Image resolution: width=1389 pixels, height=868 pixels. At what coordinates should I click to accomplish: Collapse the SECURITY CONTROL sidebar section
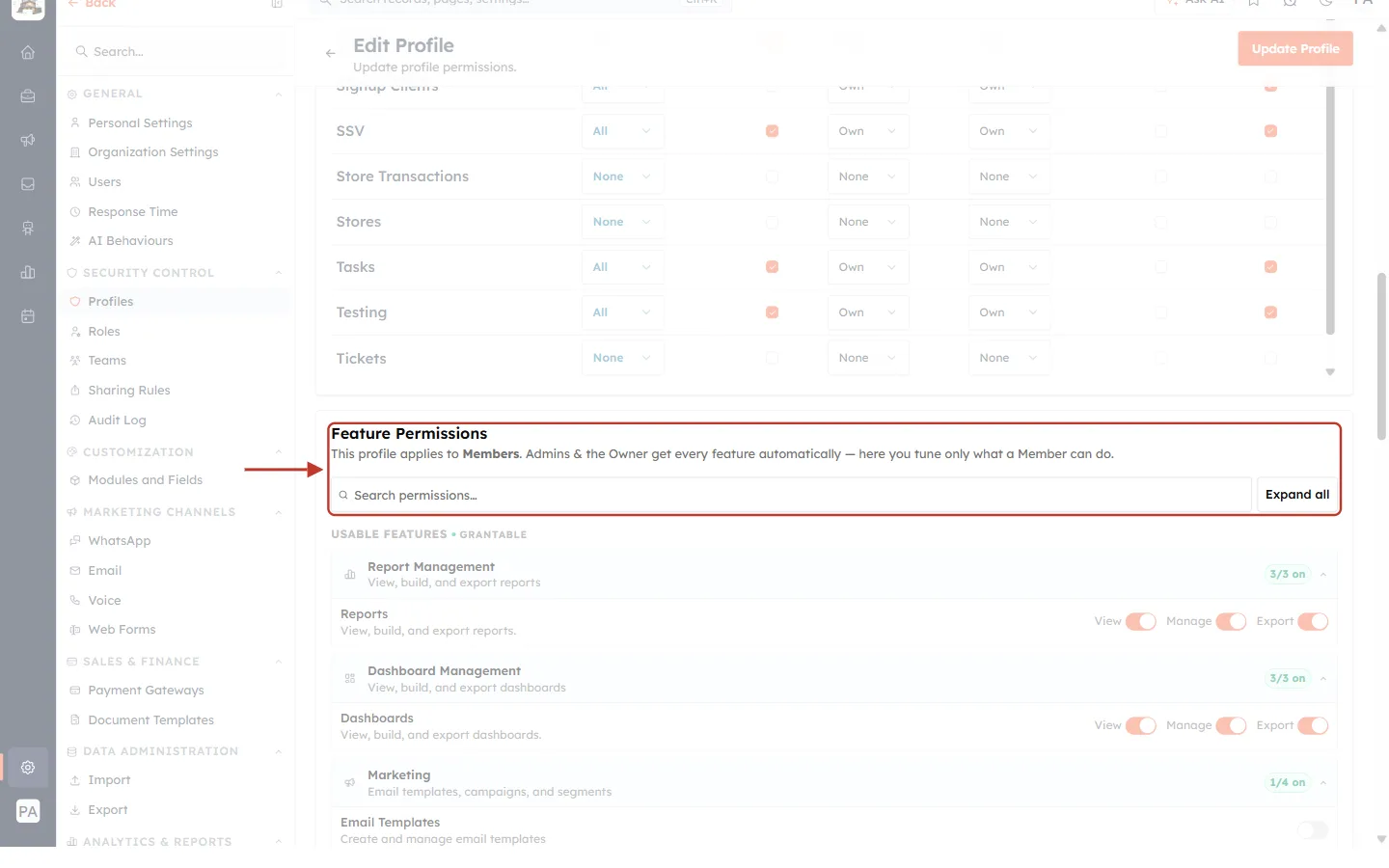click(x=279, y=273)
